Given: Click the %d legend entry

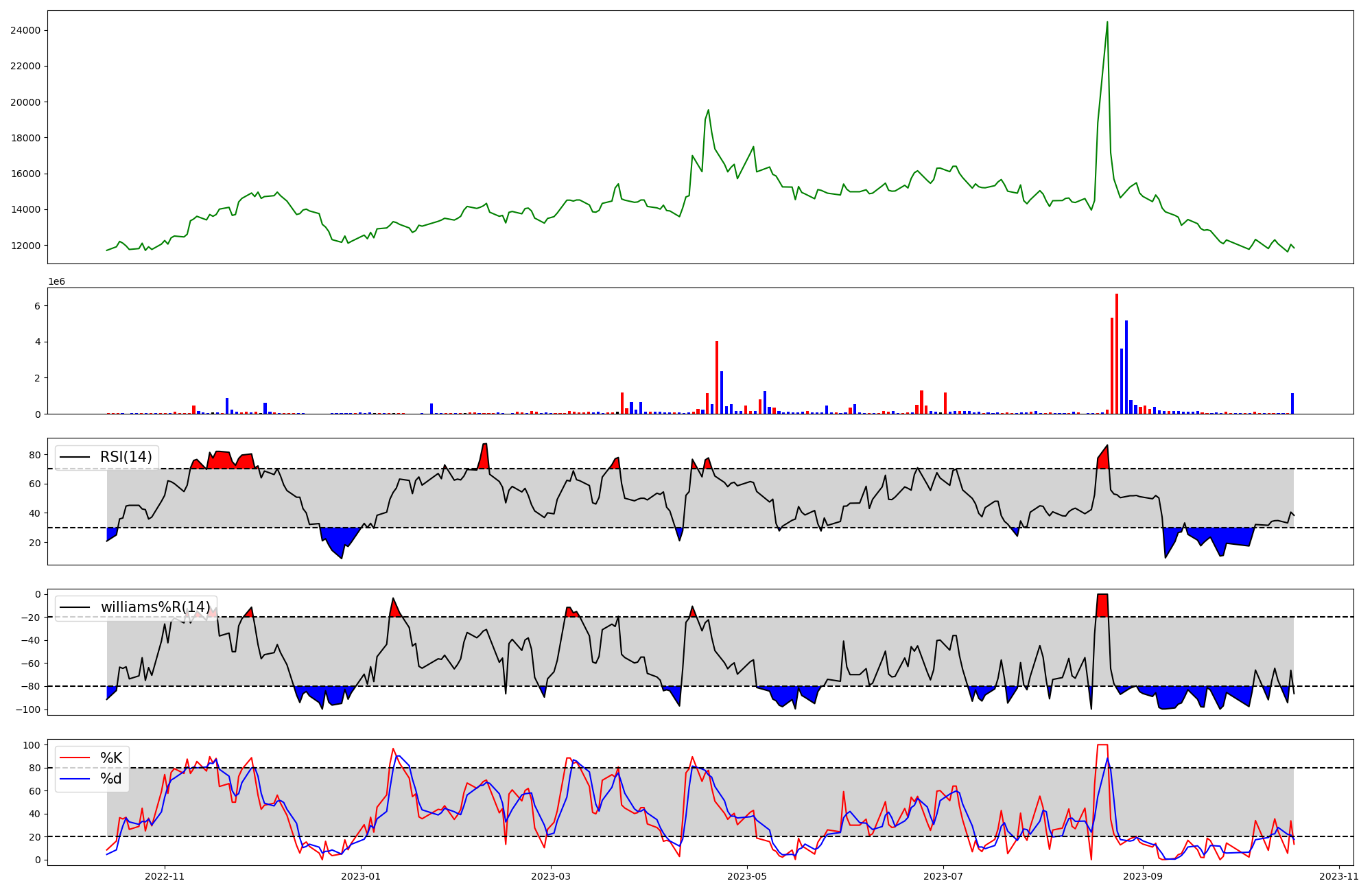Looking at the screenshot, I should (x=111, y=779).
